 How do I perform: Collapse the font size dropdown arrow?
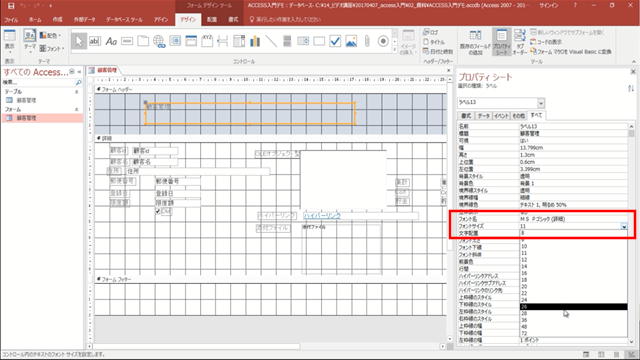click(624, 226)
